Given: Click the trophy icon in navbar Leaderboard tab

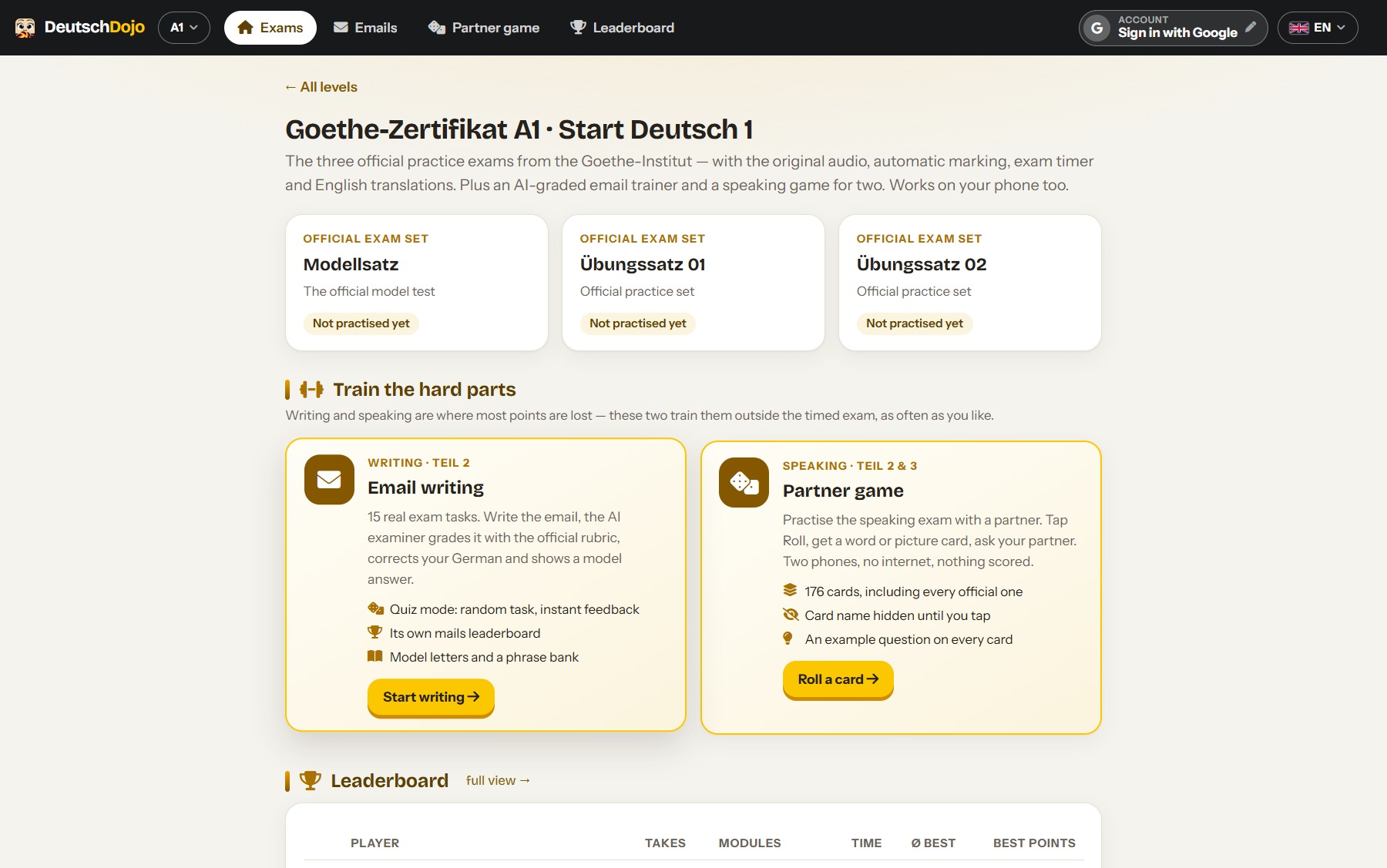Looking at the screenshot, I should coord(578,28).
